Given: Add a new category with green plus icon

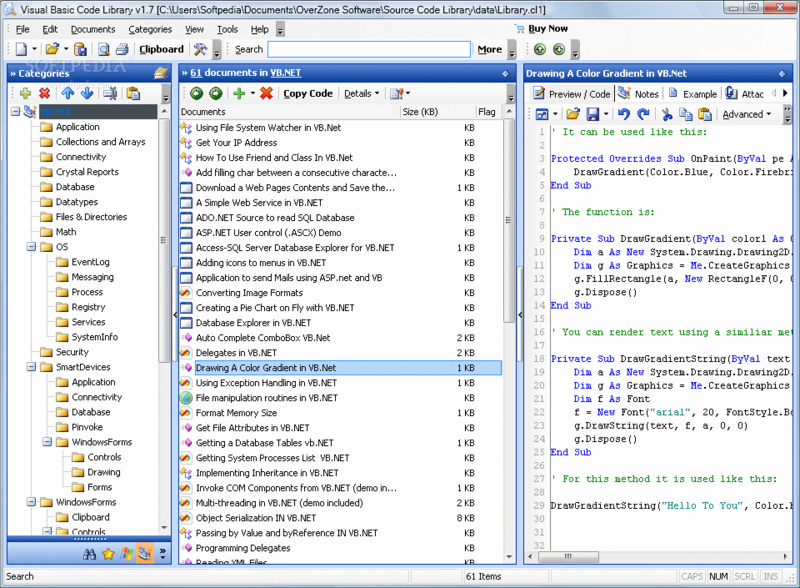Looking at the screenshot, I should pyautogui.click(x=25, y=93).
